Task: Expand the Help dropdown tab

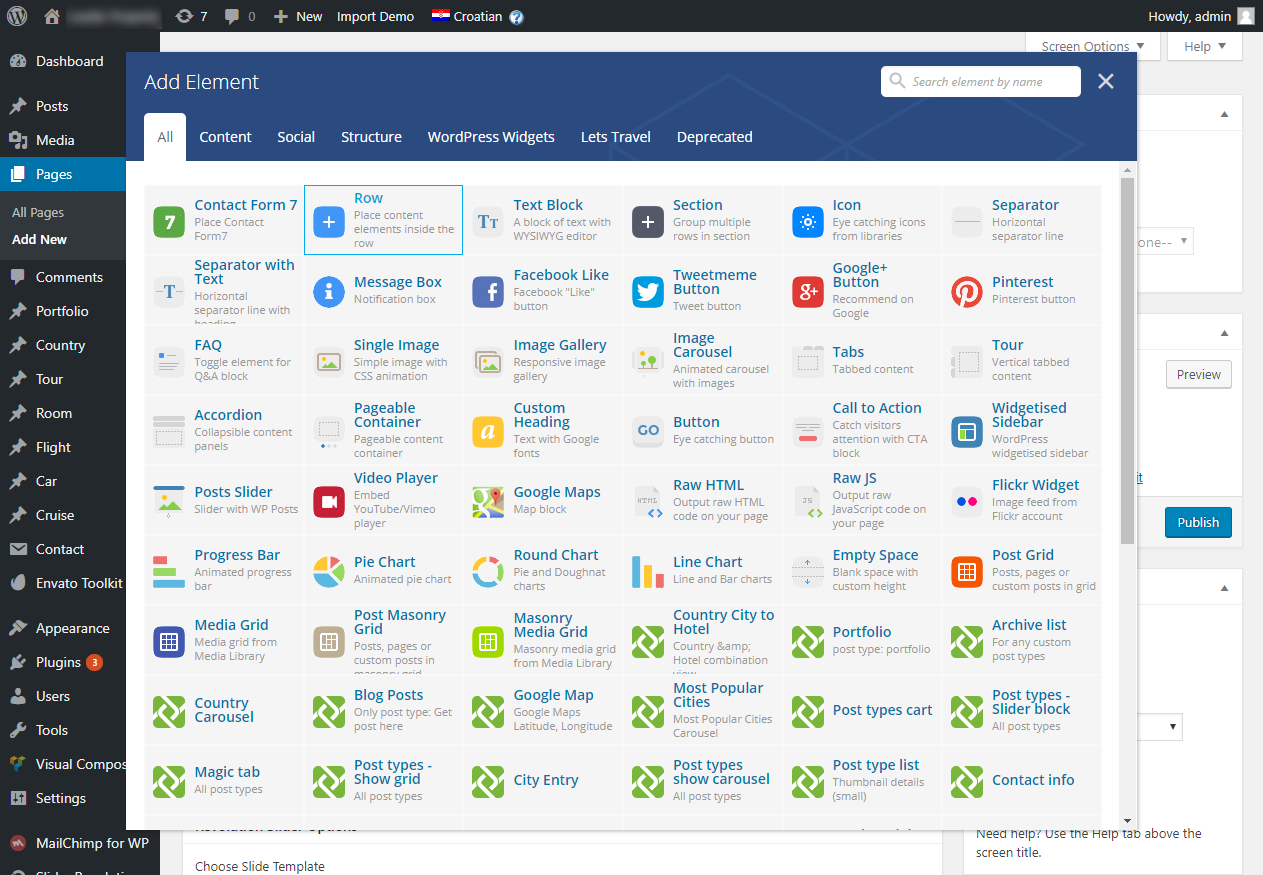Action: [x=1204, y=46]
